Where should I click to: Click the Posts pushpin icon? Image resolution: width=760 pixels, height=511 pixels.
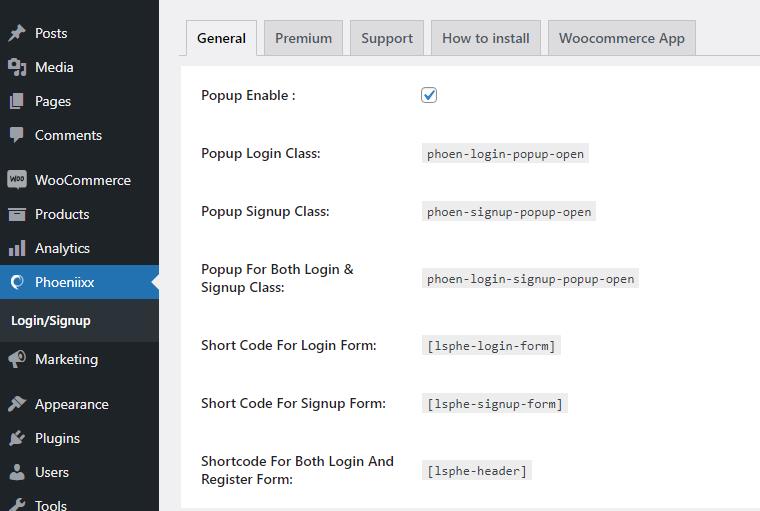coord(17,33)
